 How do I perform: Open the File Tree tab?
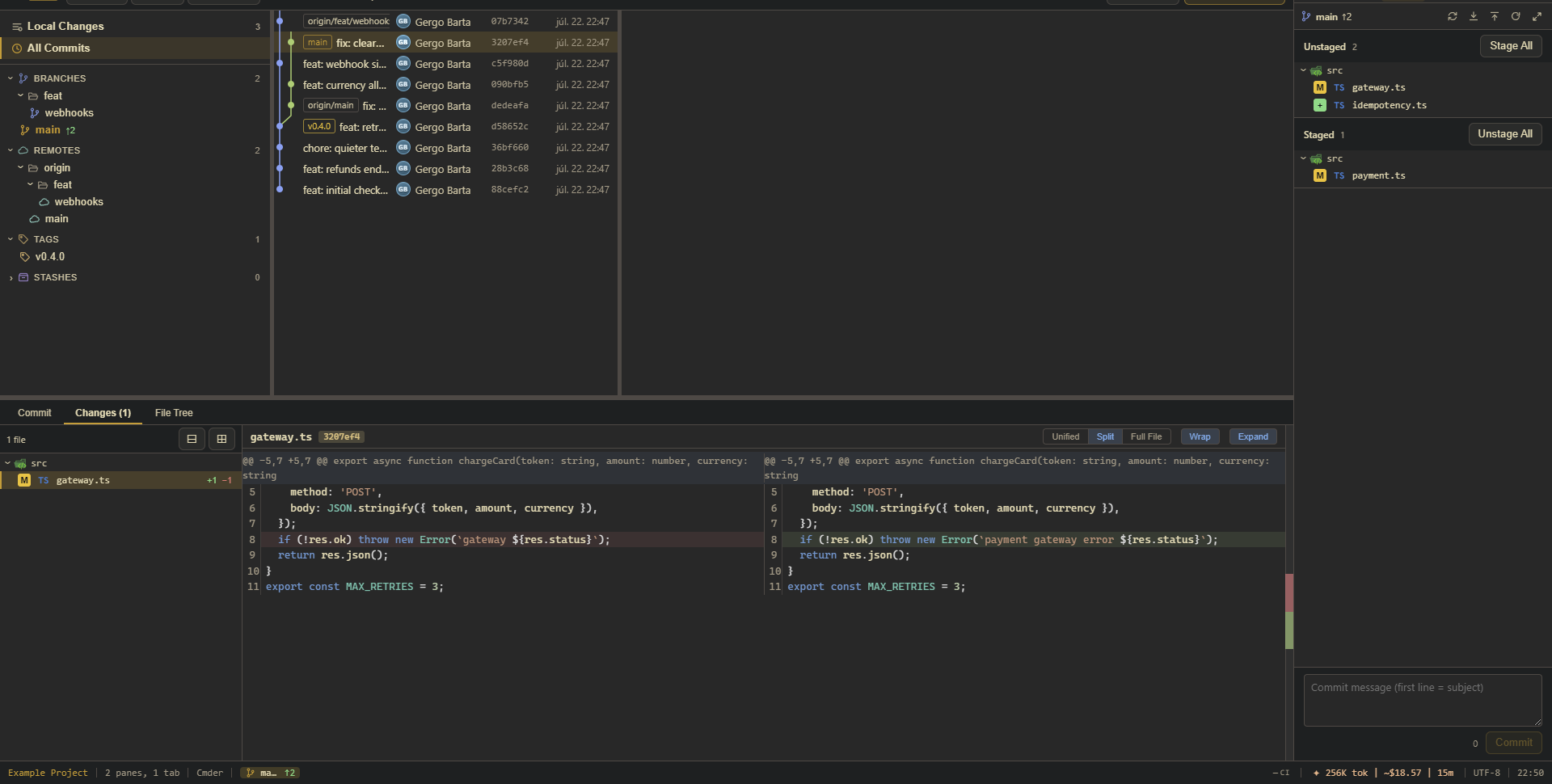pyautogui.click(x=174, y=413)
